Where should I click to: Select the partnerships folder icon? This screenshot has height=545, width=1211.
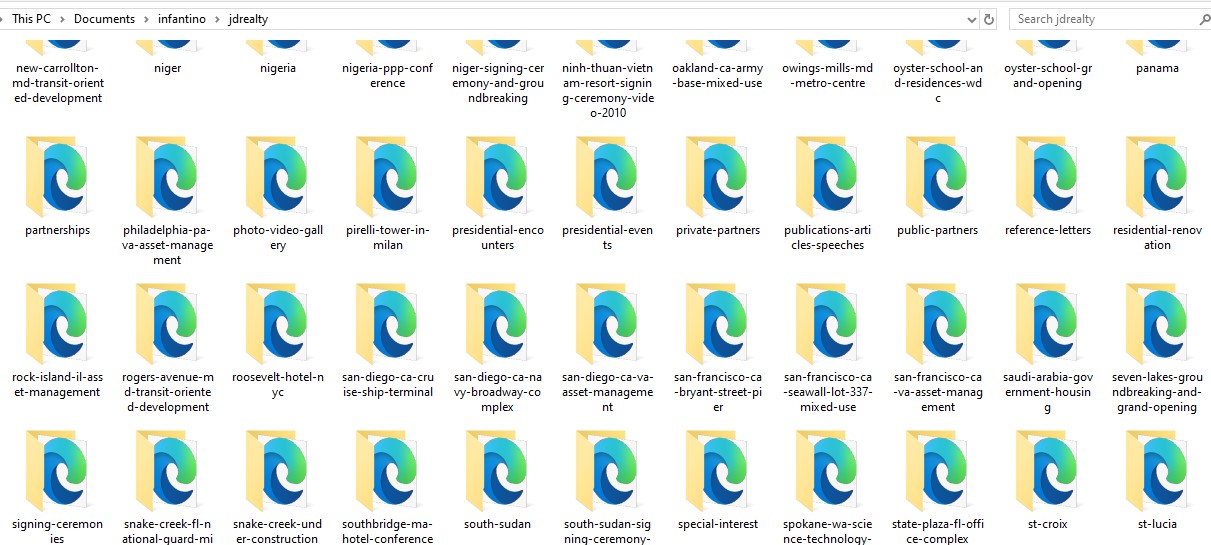point(57,177)
